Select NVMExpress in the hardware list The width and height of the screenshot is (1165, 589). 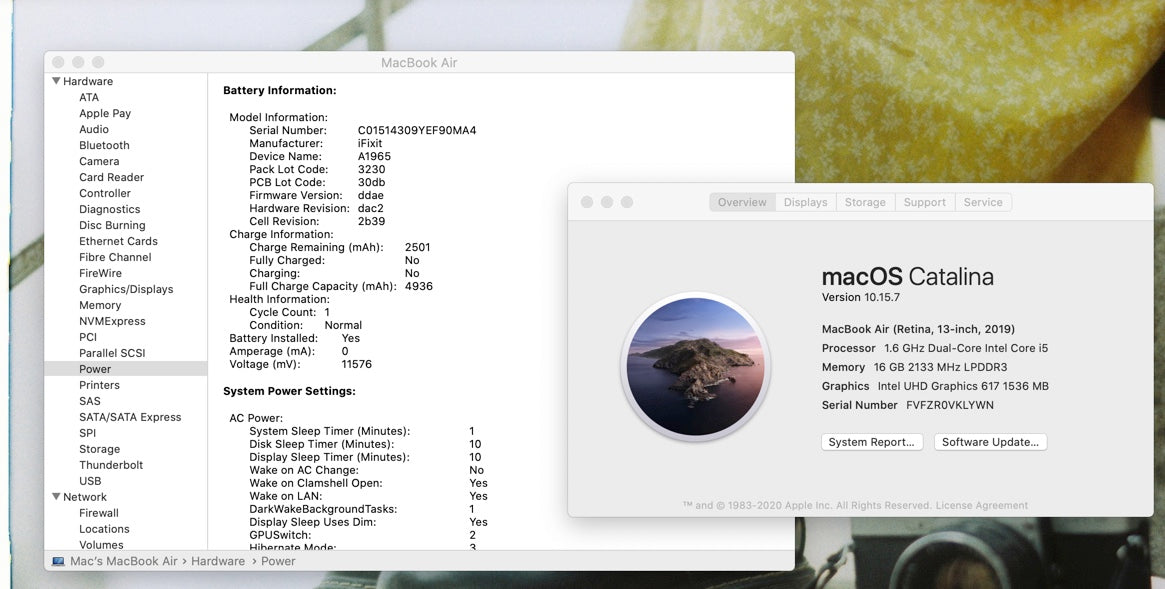(x=112, y=321)
